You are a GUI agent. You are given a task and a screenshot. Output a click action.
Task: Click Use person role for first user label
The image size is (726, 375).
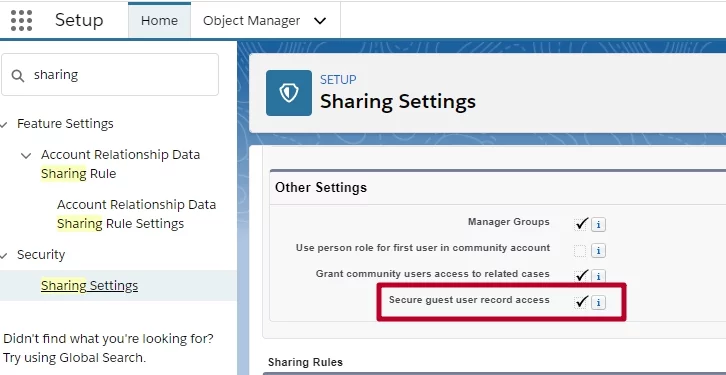[423, 248]
